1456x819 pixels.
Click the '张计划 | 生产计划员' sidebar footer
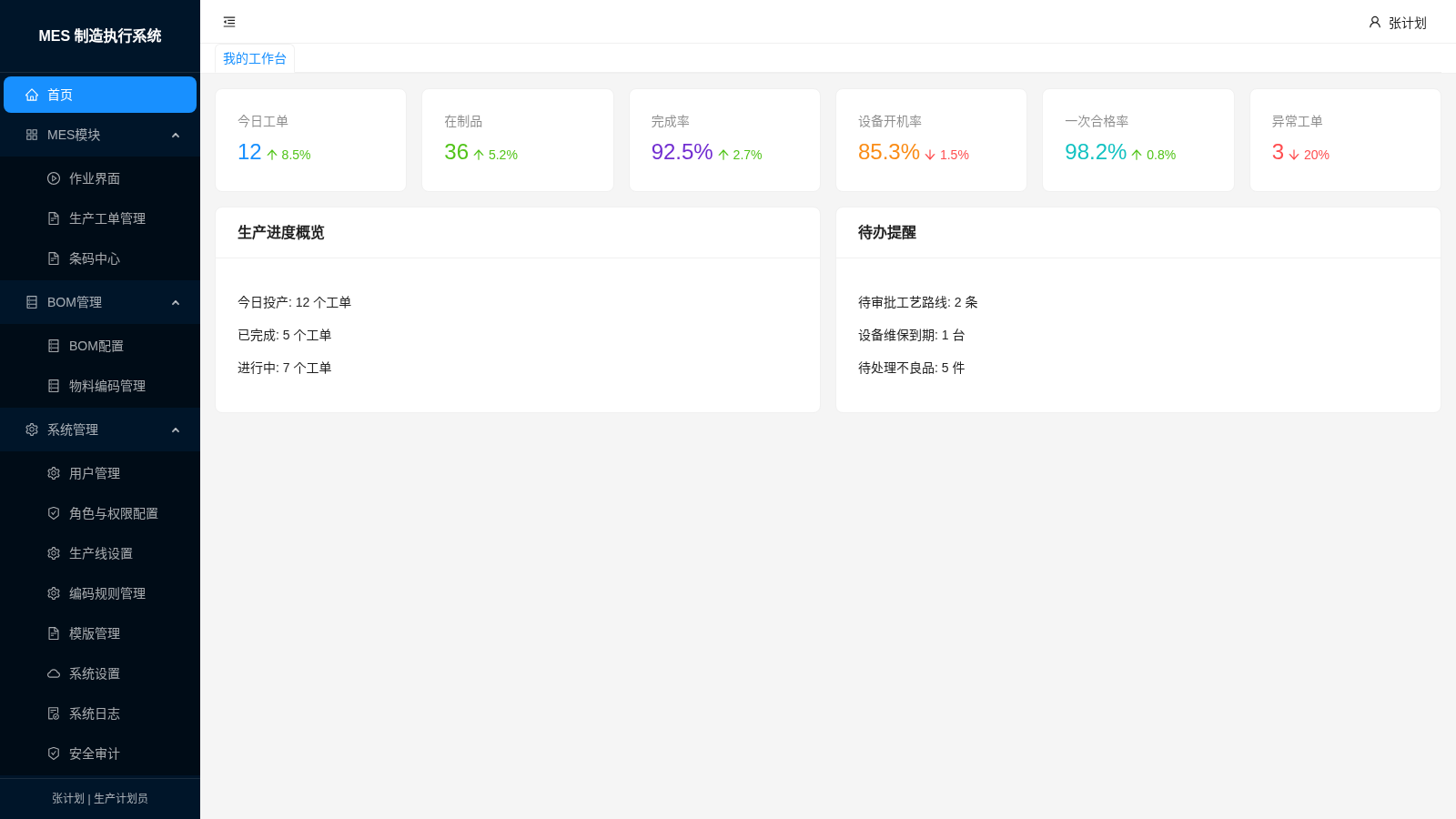pyautogui.click(x=100, y=798)
